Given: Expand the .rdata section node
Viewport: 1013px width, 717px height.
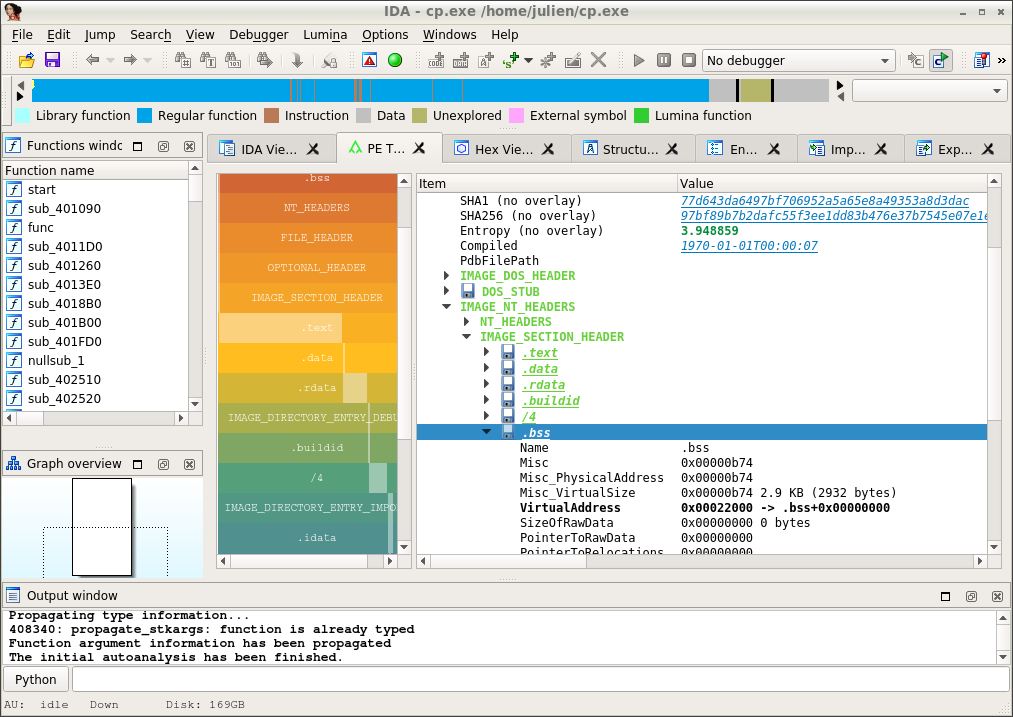Looking at the screenshot, I should click(x=487, y=385).
